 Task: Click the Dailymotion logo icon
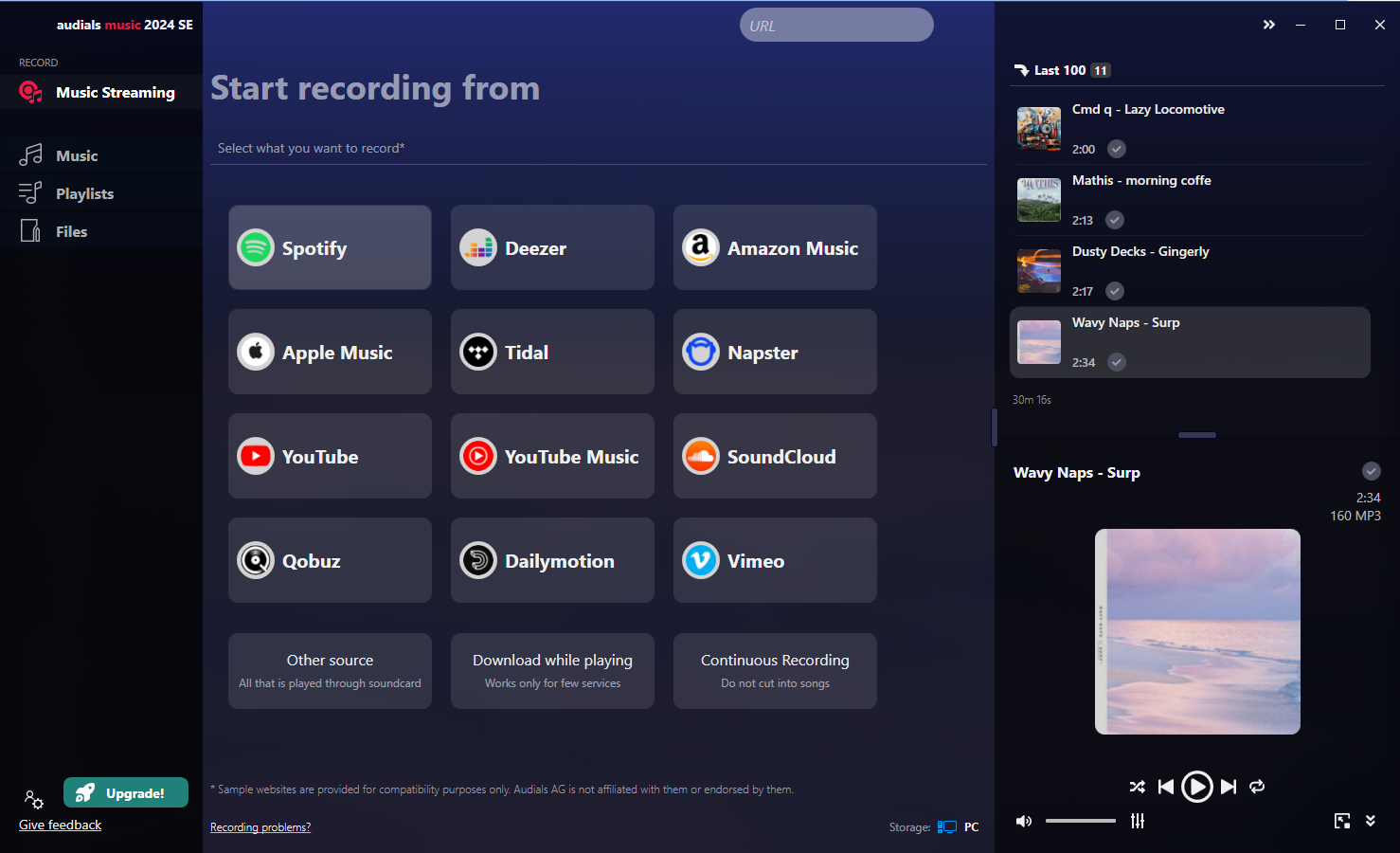tap(478, 561)
